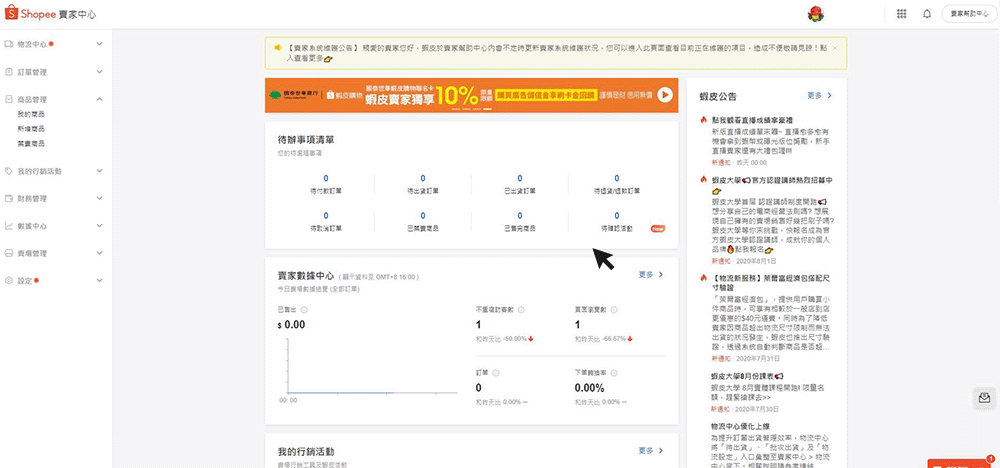Viewport: 1000px width, 468px height.
Task: Click the $ 0.00 sold amount
Action: click(x=291, y=325)
